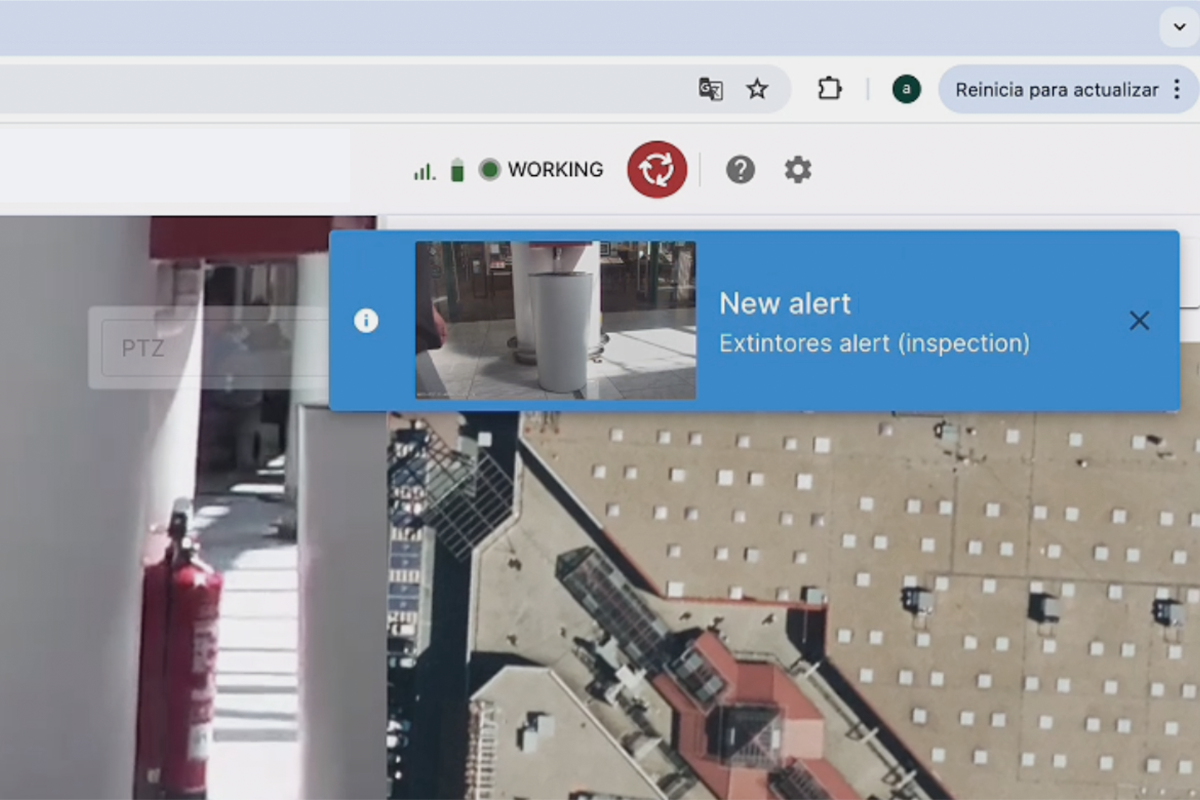The width and height of the screenshot is (1200, 800).
Task: Bookmark this page with the star icon
Action: pyautogui.click(x=757, y=89)
